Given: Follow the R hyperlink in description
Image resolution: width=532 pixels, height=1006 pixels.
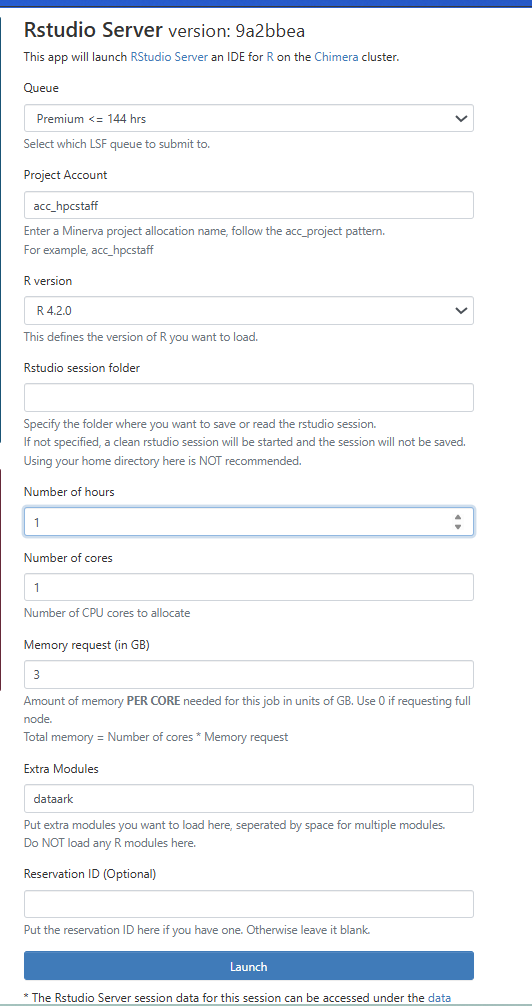Looking at the screenshot, I should pos(270,56).
